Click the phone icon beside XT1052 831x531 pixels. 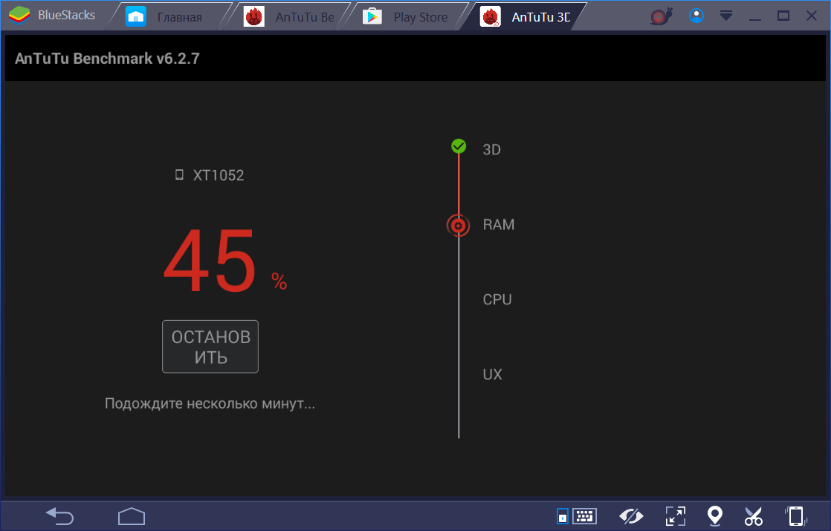coord(179,175)
